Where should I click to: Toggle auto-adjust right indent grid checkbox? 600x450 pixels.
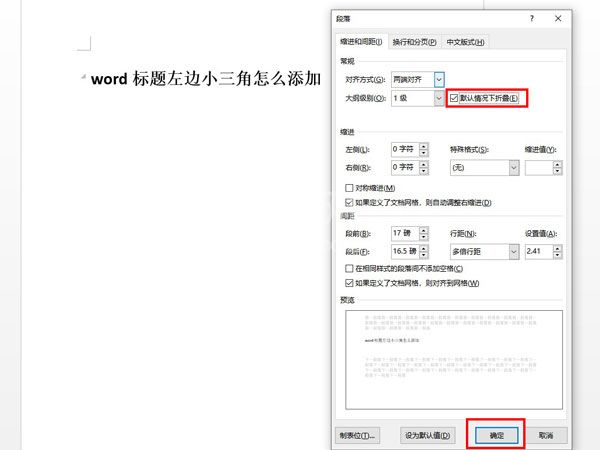pyautogui.click(x=349, y=202)
